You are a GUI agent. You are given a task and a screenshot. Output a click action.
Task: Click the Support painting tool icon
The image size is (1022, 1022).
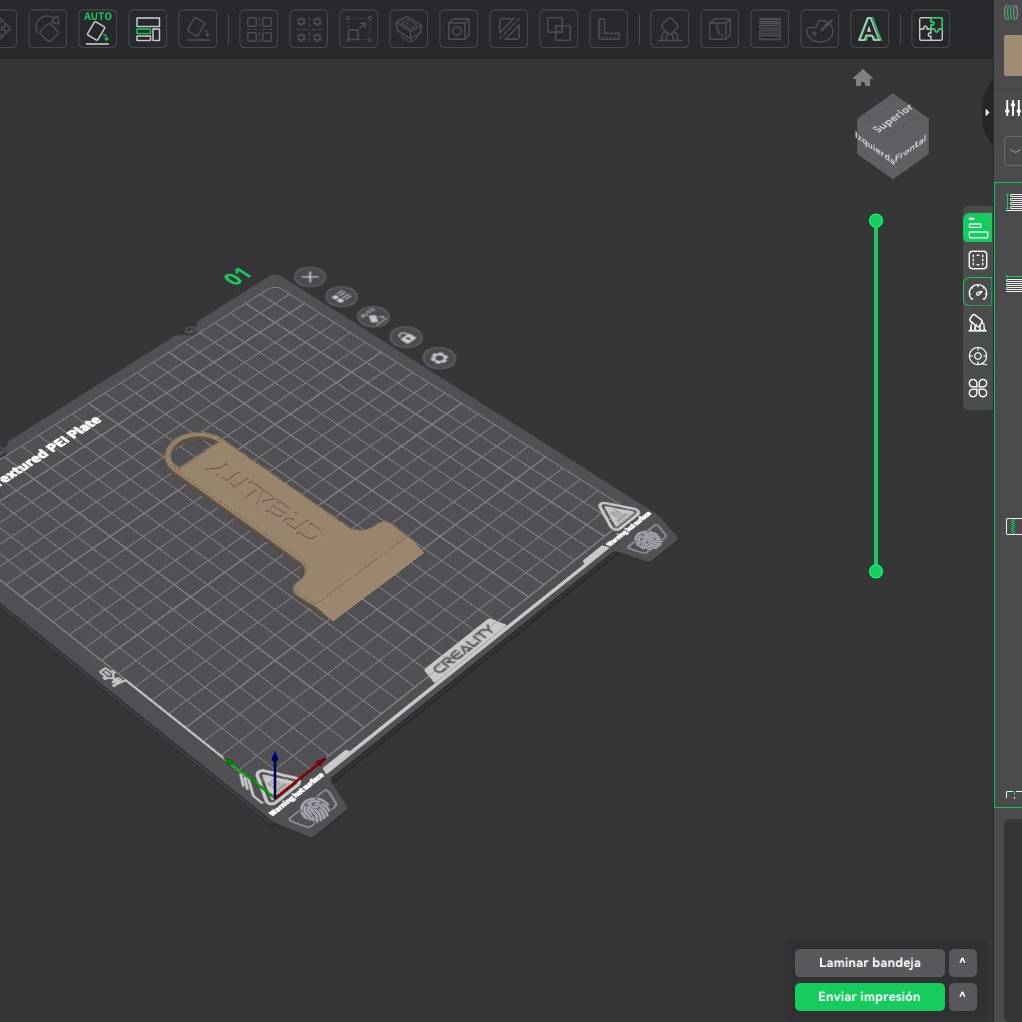669,30
